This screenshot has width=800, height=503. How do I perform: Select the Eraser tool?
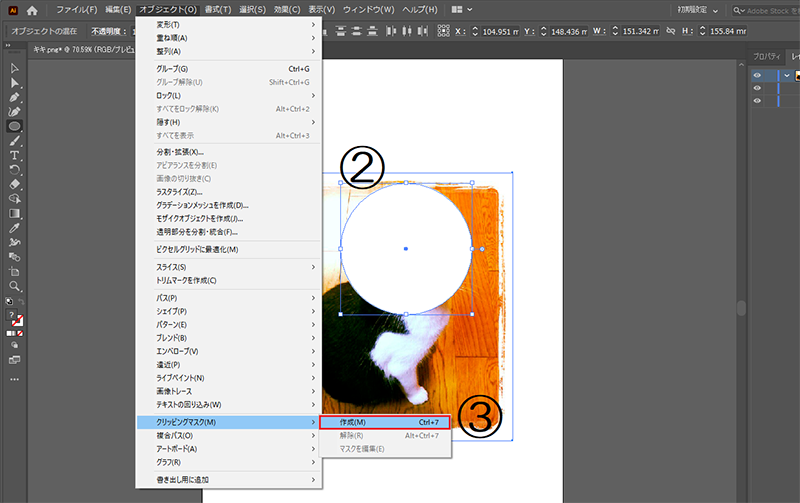click(15, 184)
